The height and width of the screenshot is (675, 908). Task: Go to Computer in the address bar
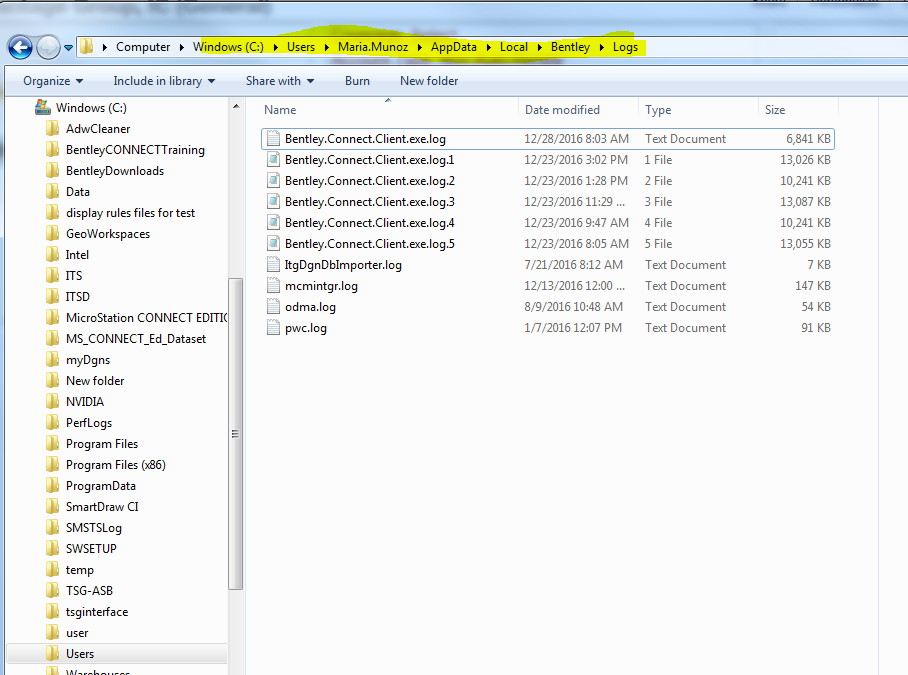pos(143,47)
